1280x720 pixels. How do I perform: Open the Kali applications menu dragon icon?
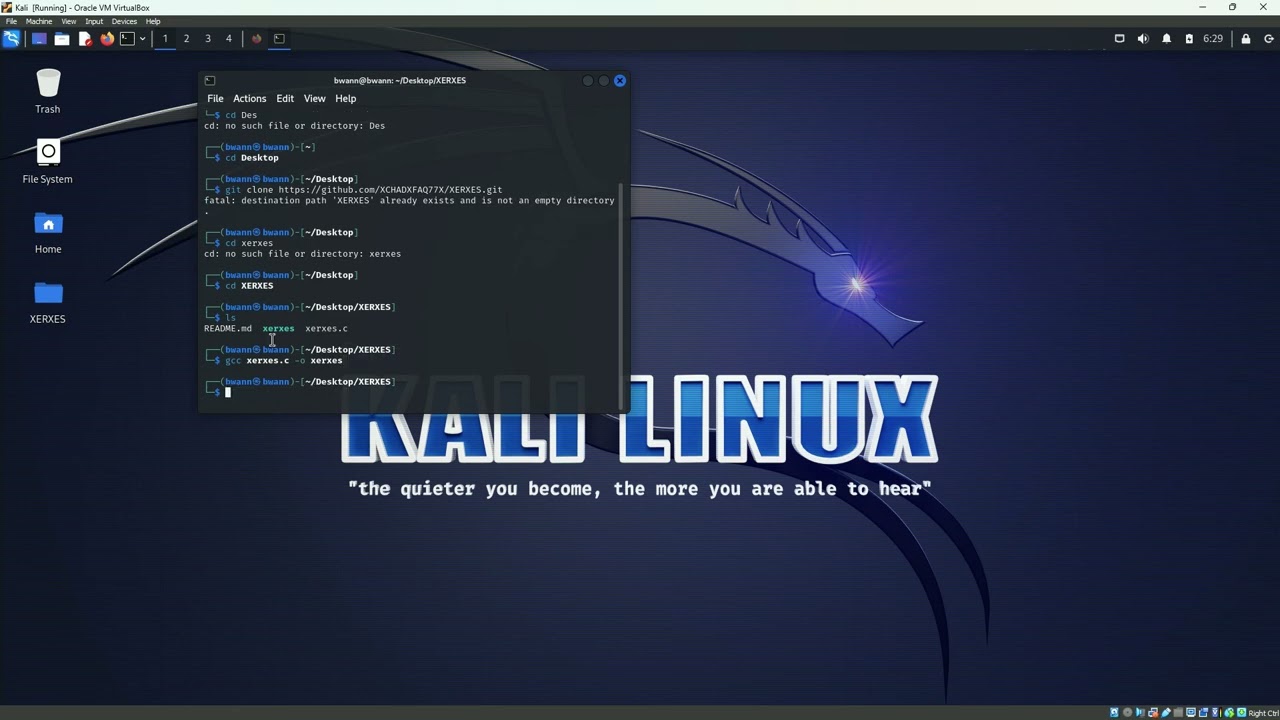11,39
